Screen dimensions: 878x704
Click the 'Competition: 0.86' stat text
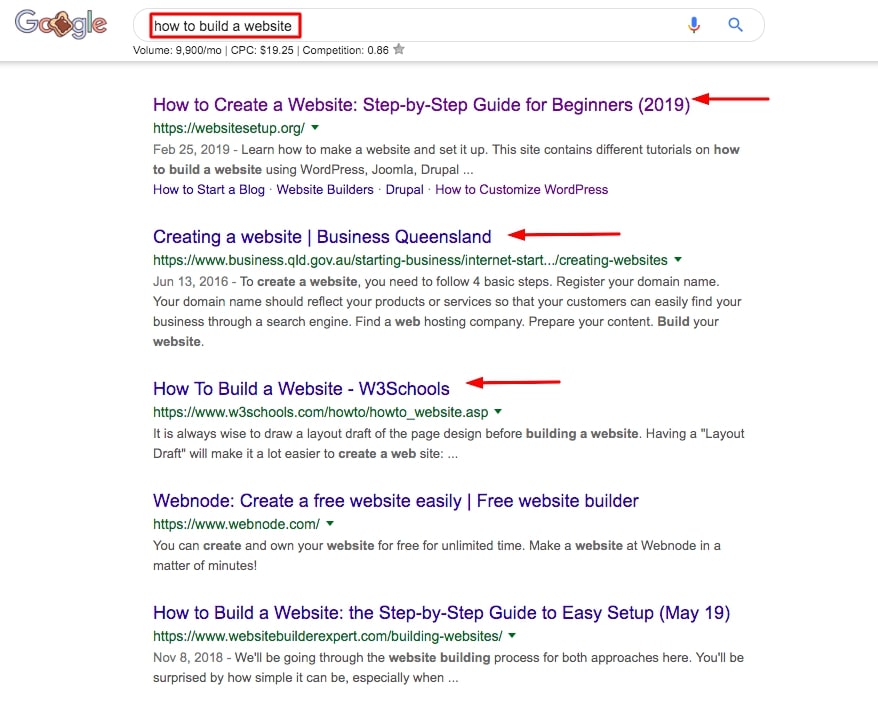pyautogui.click(x=345, y=50)
